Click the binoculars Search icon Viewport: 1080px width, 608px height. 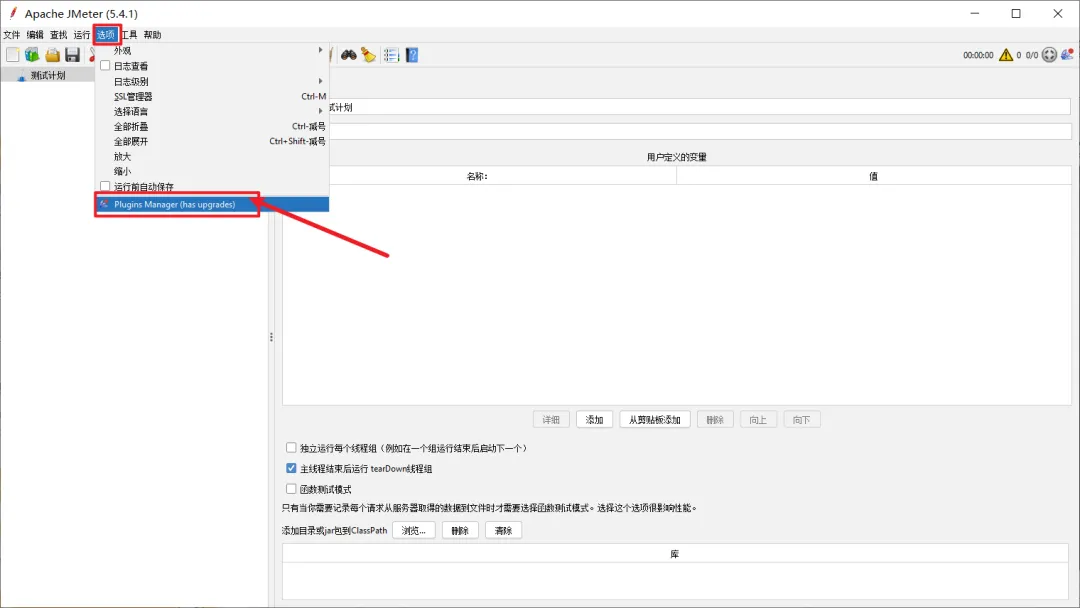pos(349,55)
